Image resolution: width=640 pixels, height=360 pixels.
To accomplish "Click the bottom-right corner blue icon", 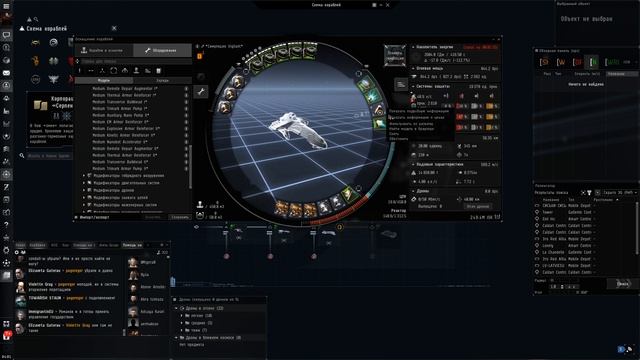I will tap(621, 349).
